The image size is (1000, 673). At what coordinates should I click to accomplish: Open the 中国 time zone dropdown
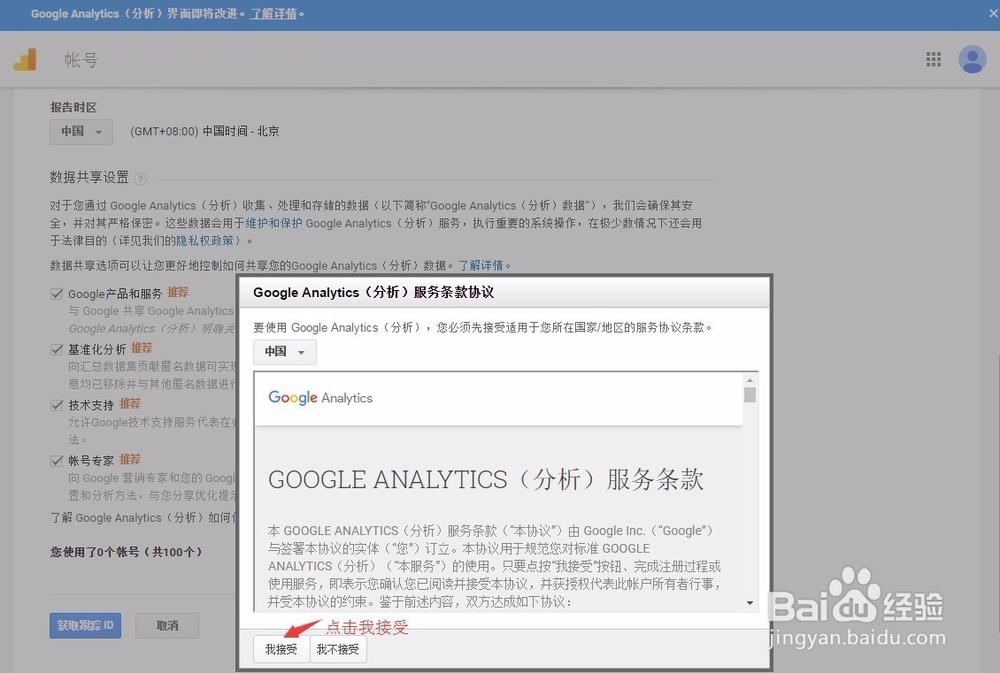[x=80, y=131]
